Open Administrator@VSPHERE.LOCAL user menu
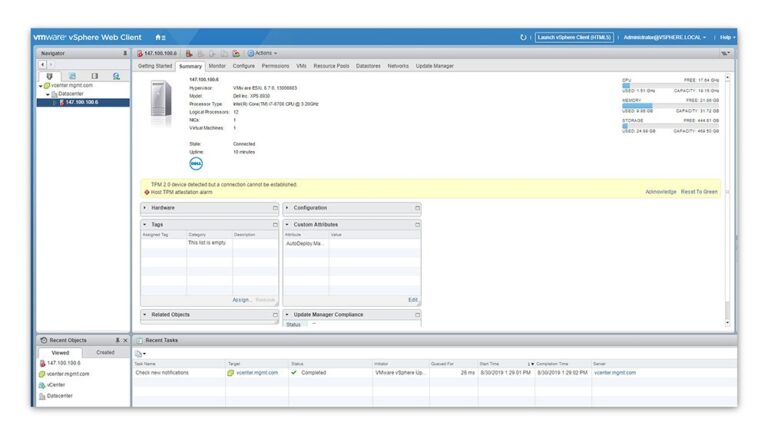768x435 pixels. pyautogui.click(x=664, y=37)
